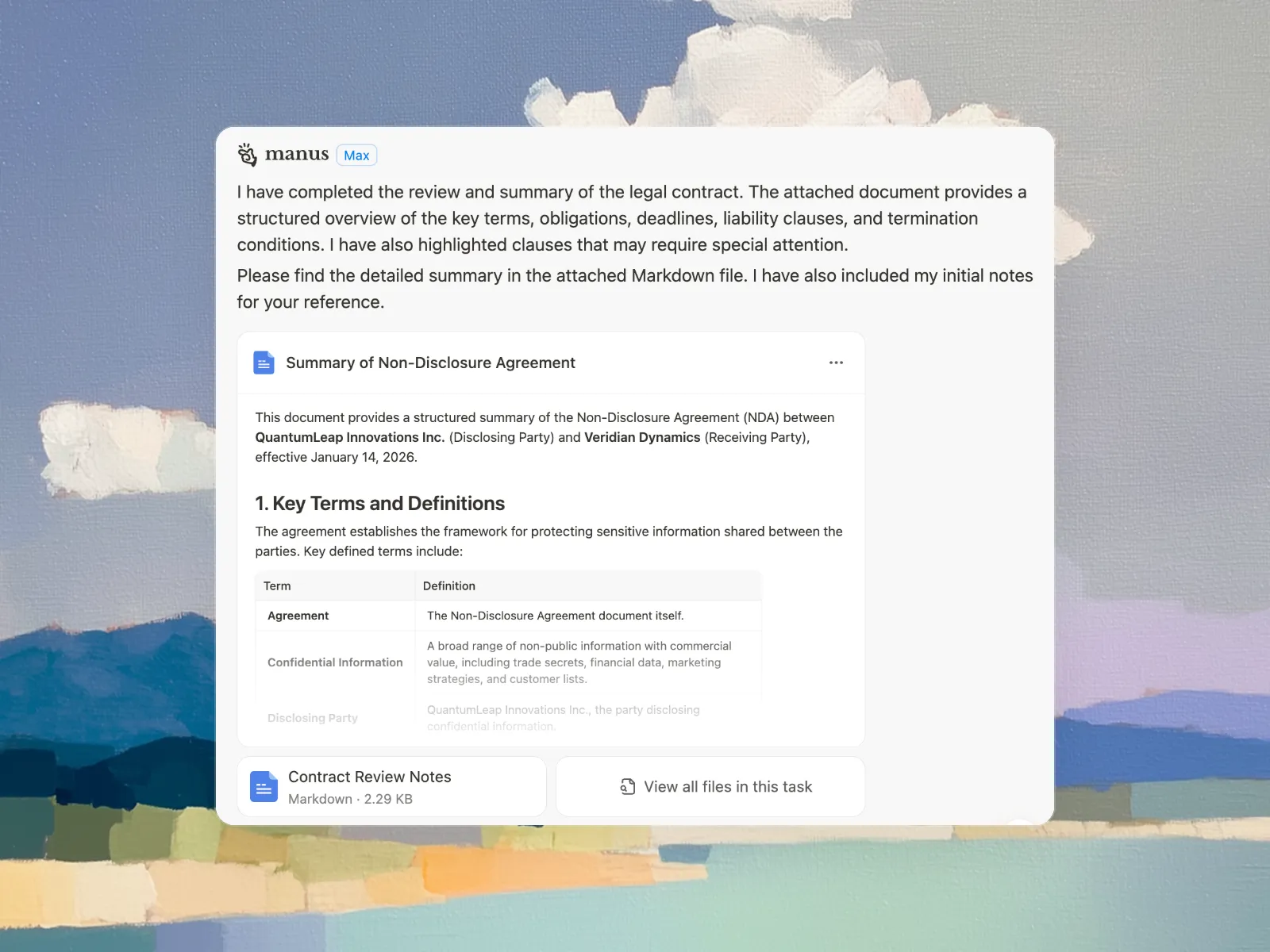
Task: Click the Markdown 2.29 KB file info
Action: (x=350, y=799)
